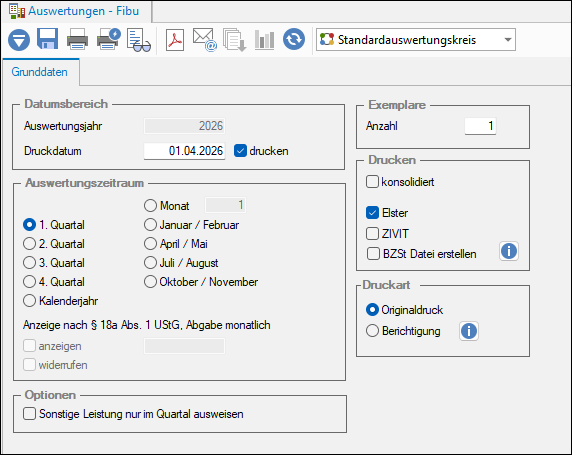Image resolution: width=572 pixels, height=455 pixels.
Task: Click the empty field beside anzeigen
Action: coord(185,346)
